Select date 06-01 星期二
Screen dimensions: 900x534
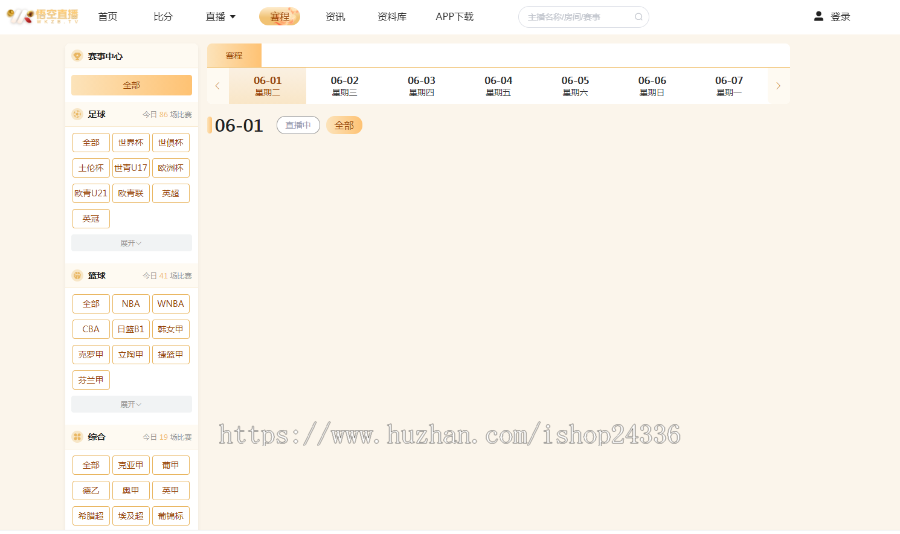coord(267,86)
